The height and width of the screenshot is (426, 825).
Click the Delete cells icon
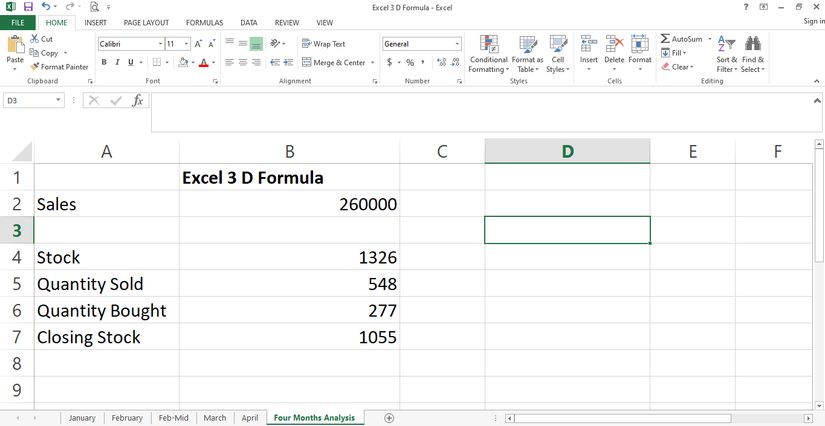614,45
